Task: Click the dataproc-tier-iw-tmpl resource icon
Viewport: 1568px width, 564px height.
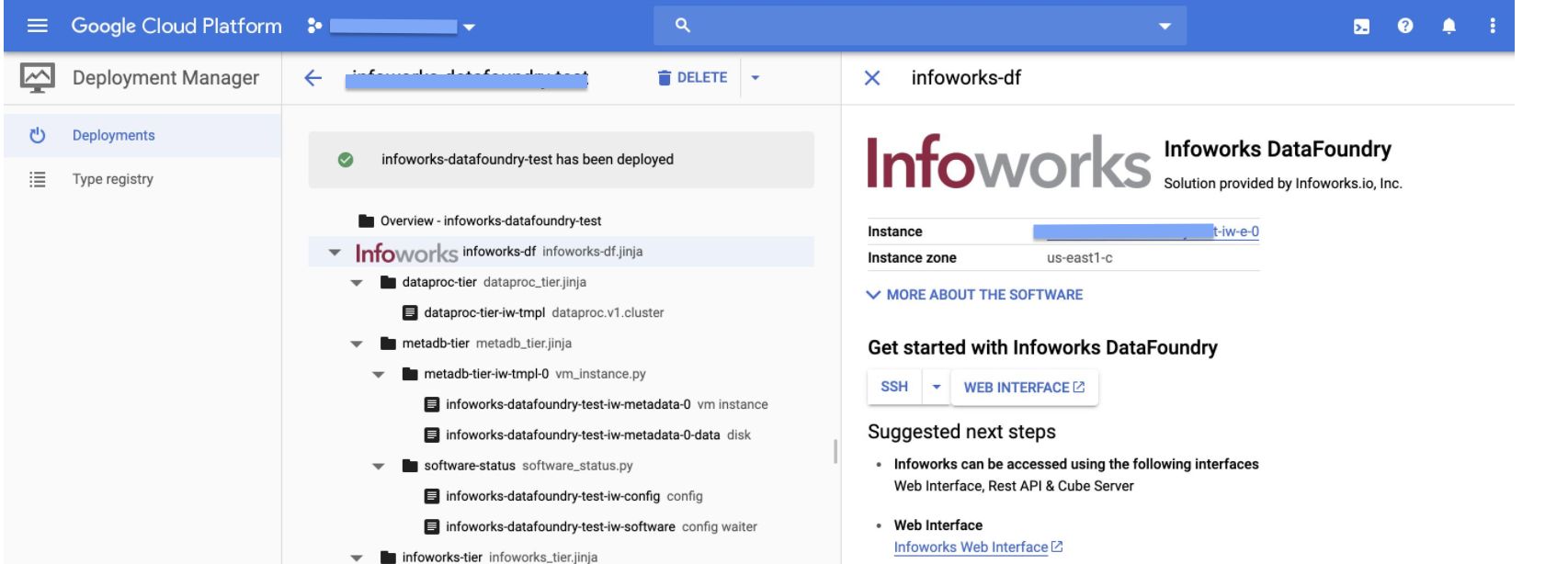Action: point(410,313)
